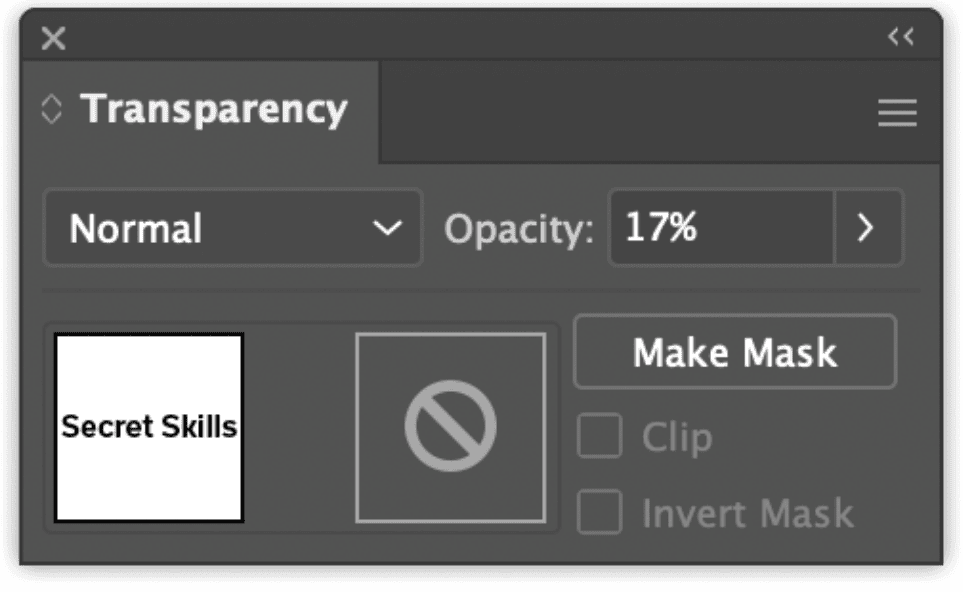Tick the Invert Mask checkbox

point(600,513)
